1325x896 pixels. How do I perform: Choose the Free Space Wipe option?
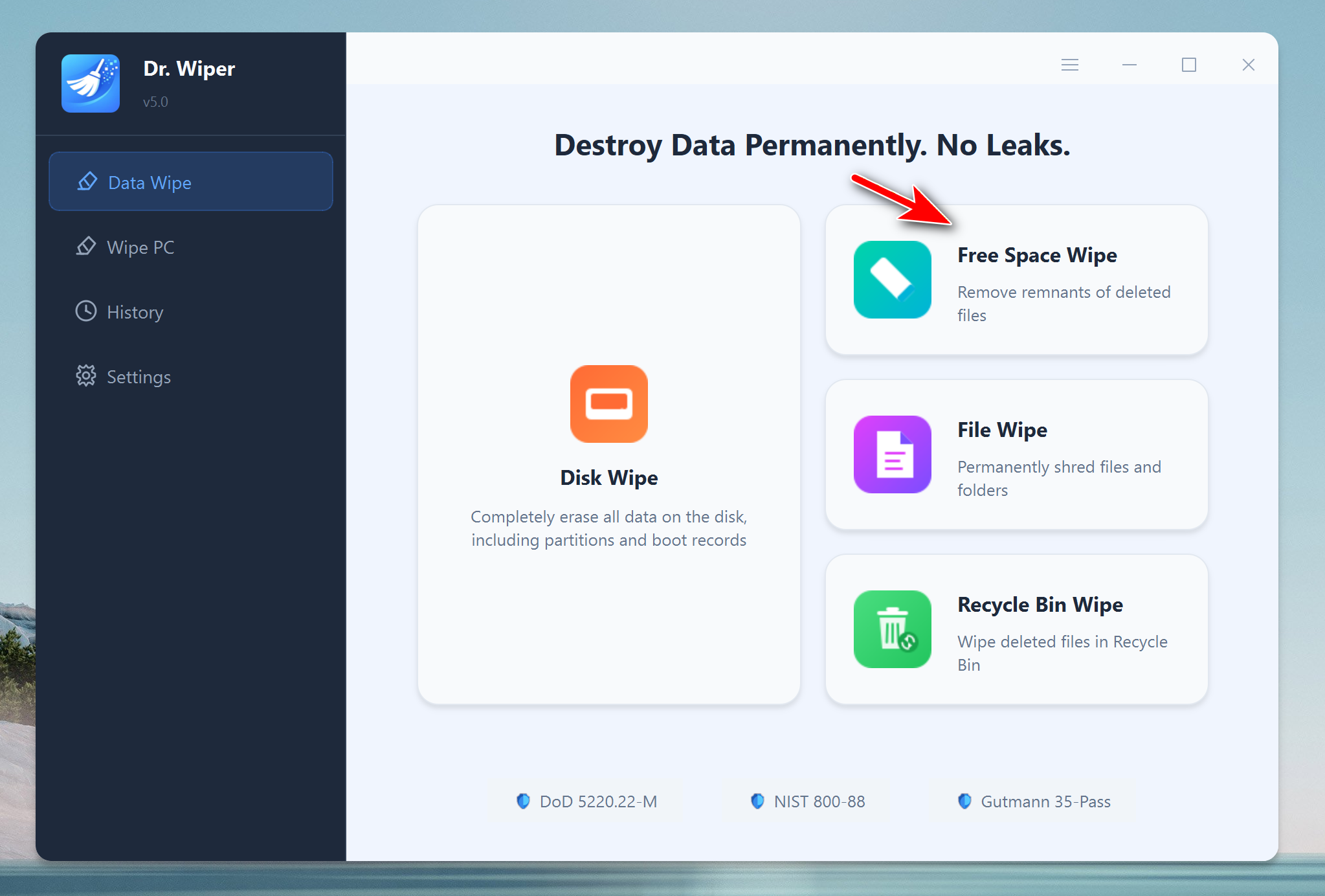(x=1017, y=280)
